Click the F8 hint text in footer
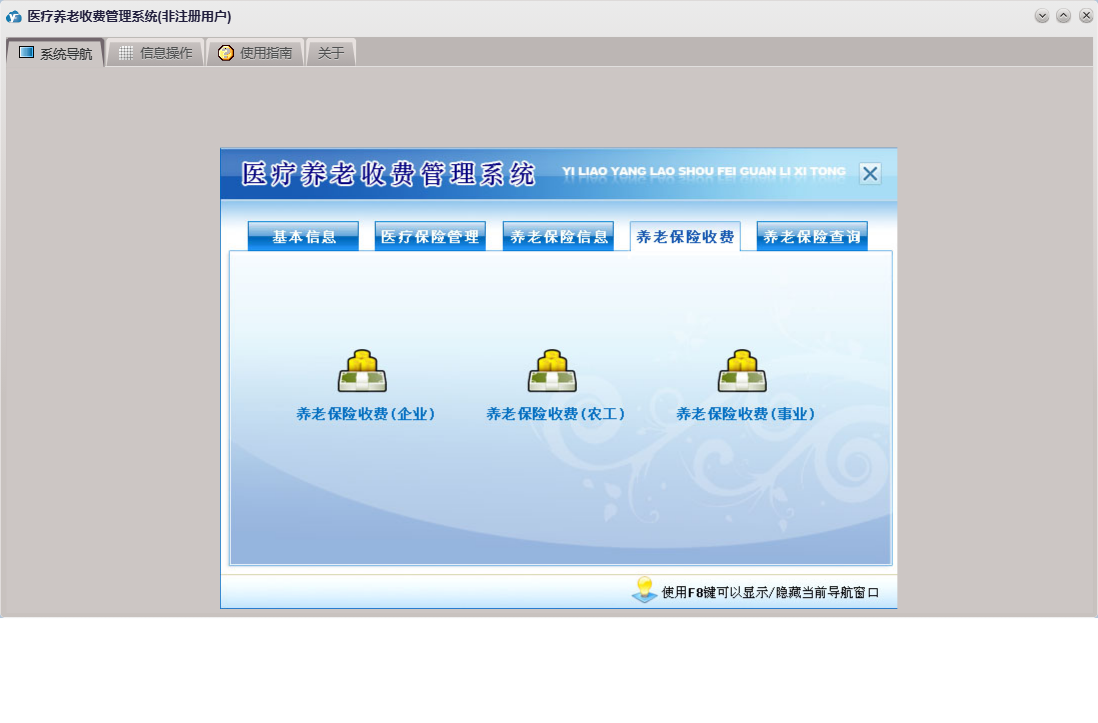 [770, 592]
